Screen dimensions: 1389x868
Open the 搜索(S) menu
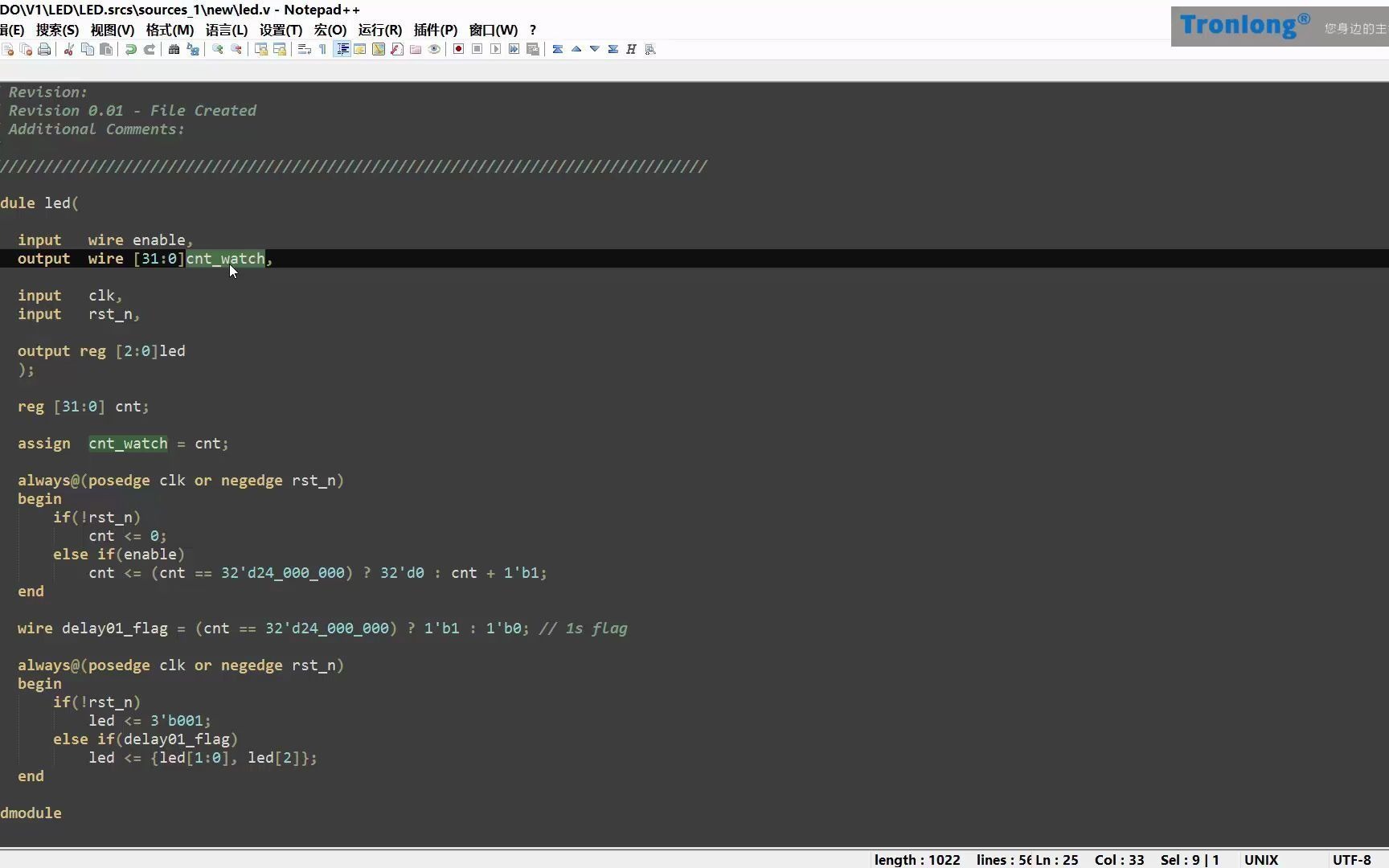tap(57, 30)
